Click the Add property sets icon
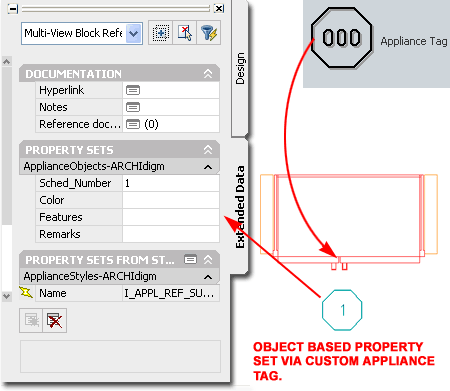Screen dimensions: 450x391 pyautogui.click(x=31, y=321)
